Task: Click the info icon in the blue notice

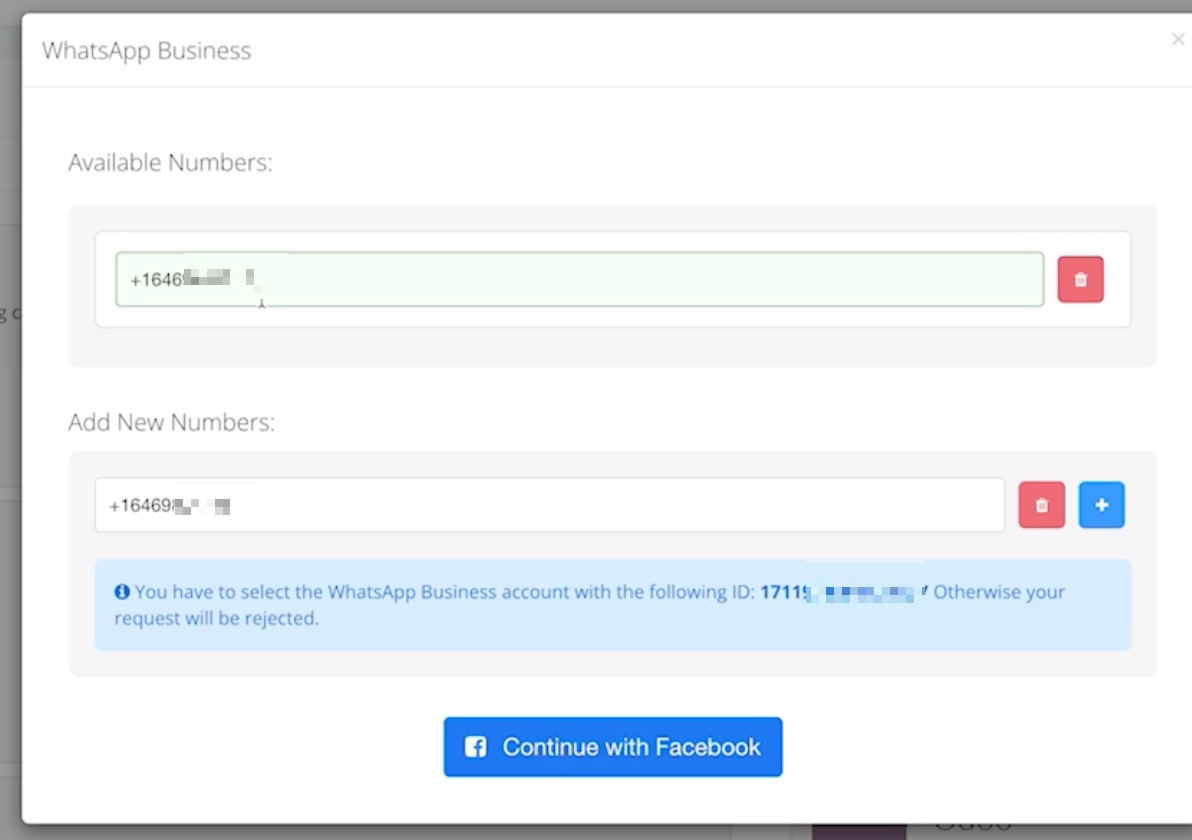Action: click(x=122, y=591)
